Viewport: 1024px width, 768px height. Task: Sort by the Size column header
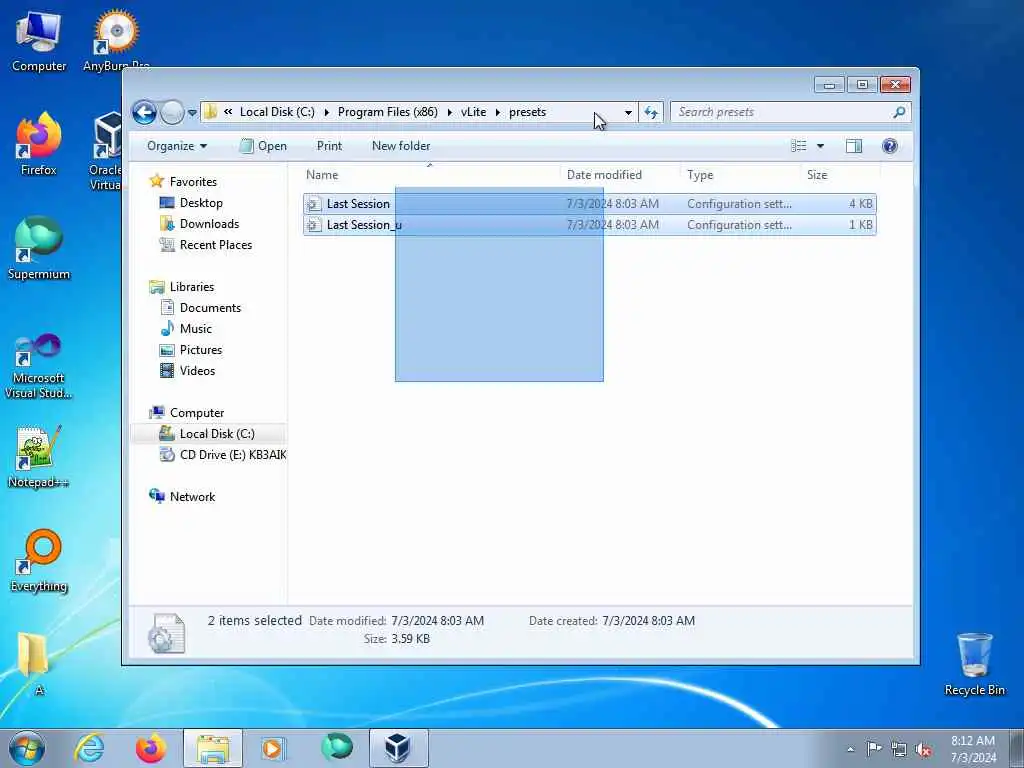coord(840,174)
